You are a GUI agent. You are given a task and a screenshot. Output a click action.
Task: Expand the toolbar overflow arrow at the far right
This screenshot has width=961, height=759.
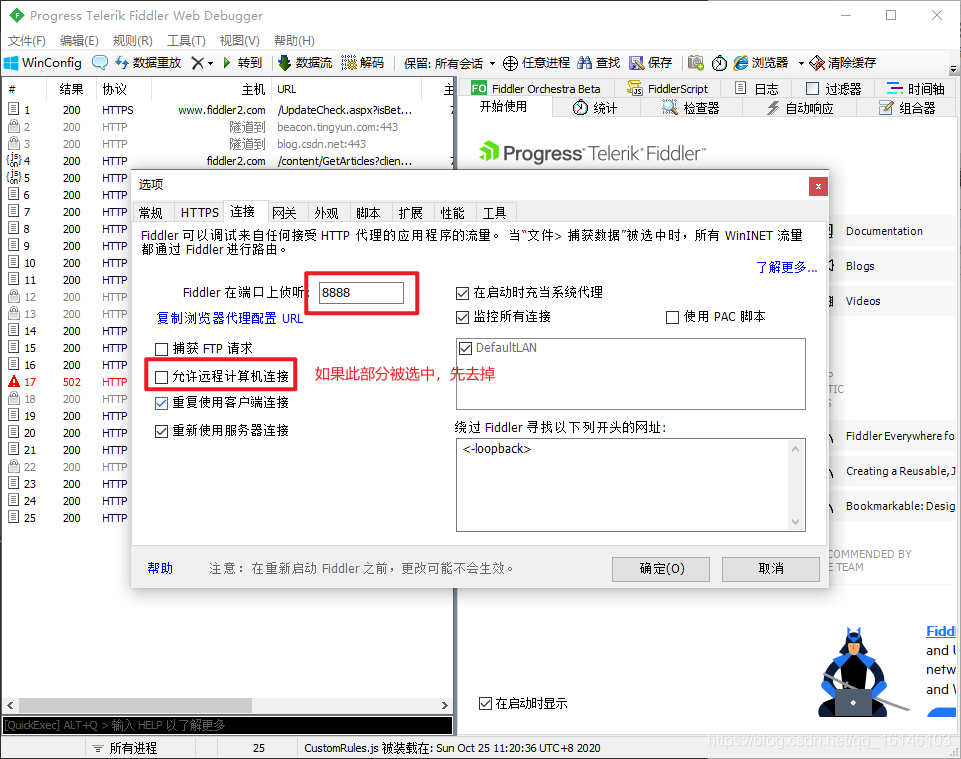[954, 69]
